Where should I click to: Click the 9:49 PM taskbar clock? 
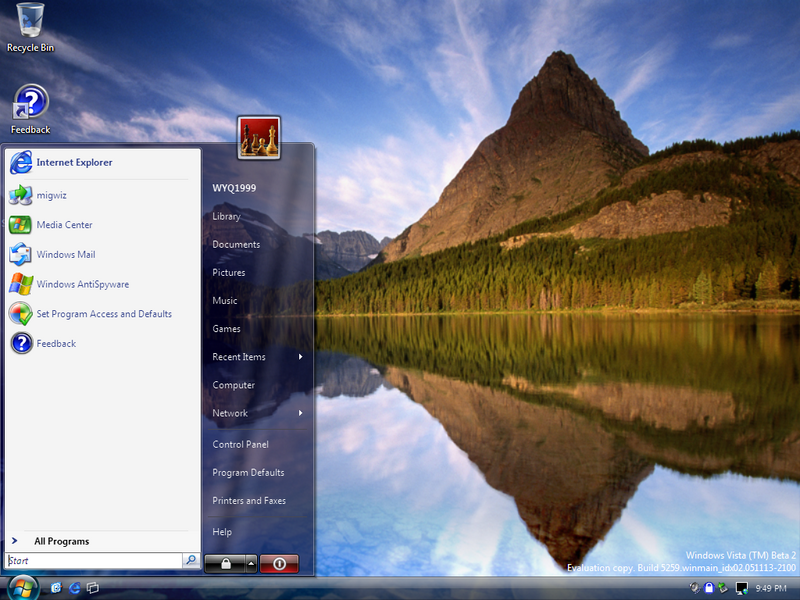pyautogui.click(x=771, y=588)
